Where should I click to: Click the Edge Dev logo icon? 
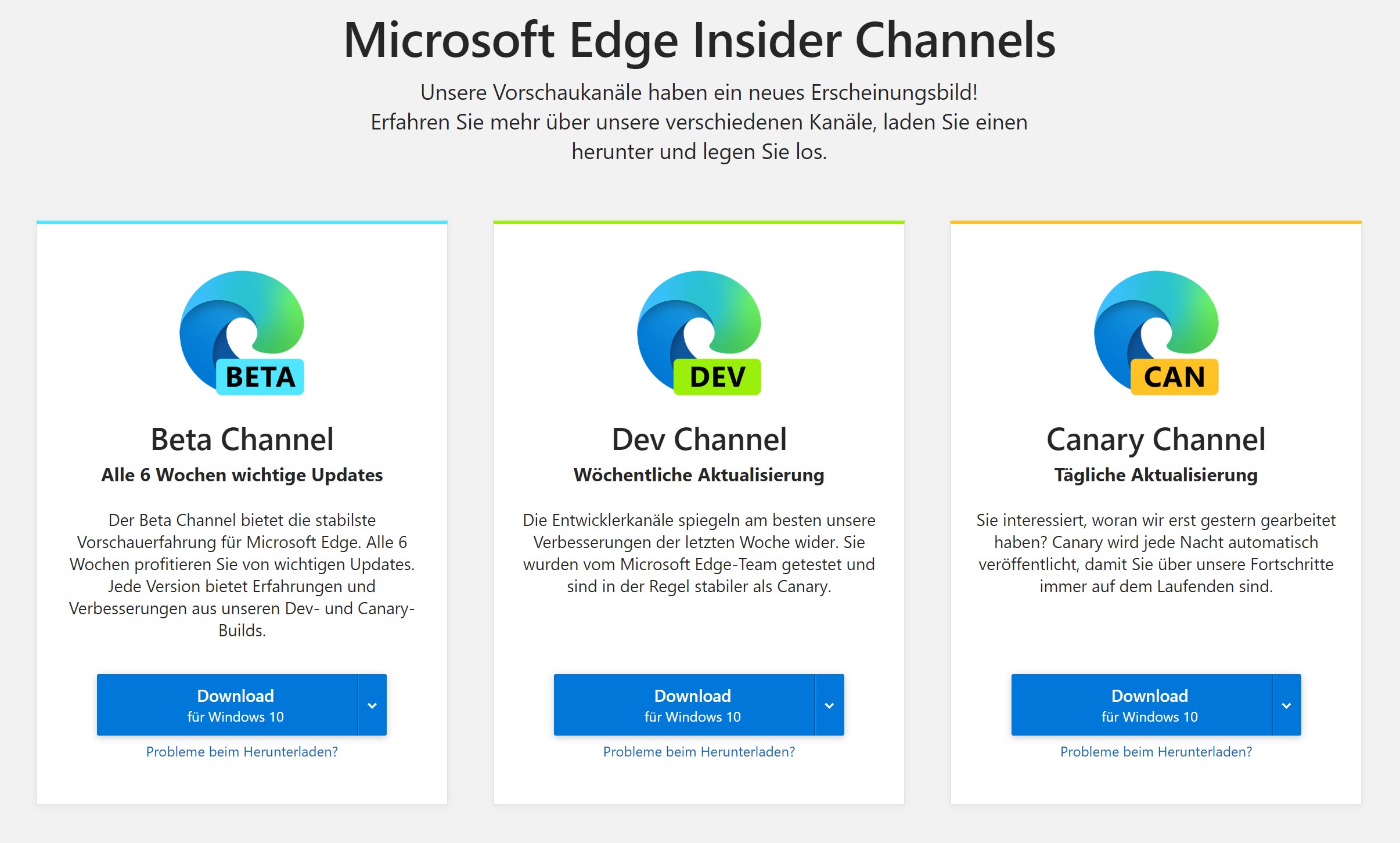699,333
